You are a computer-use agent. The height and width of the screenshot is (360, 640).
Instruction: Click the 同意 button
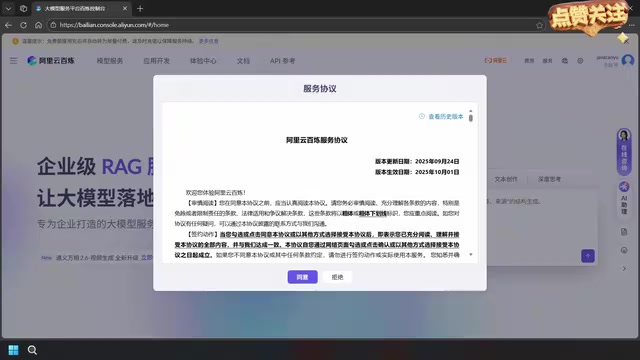tap(302, 277)
